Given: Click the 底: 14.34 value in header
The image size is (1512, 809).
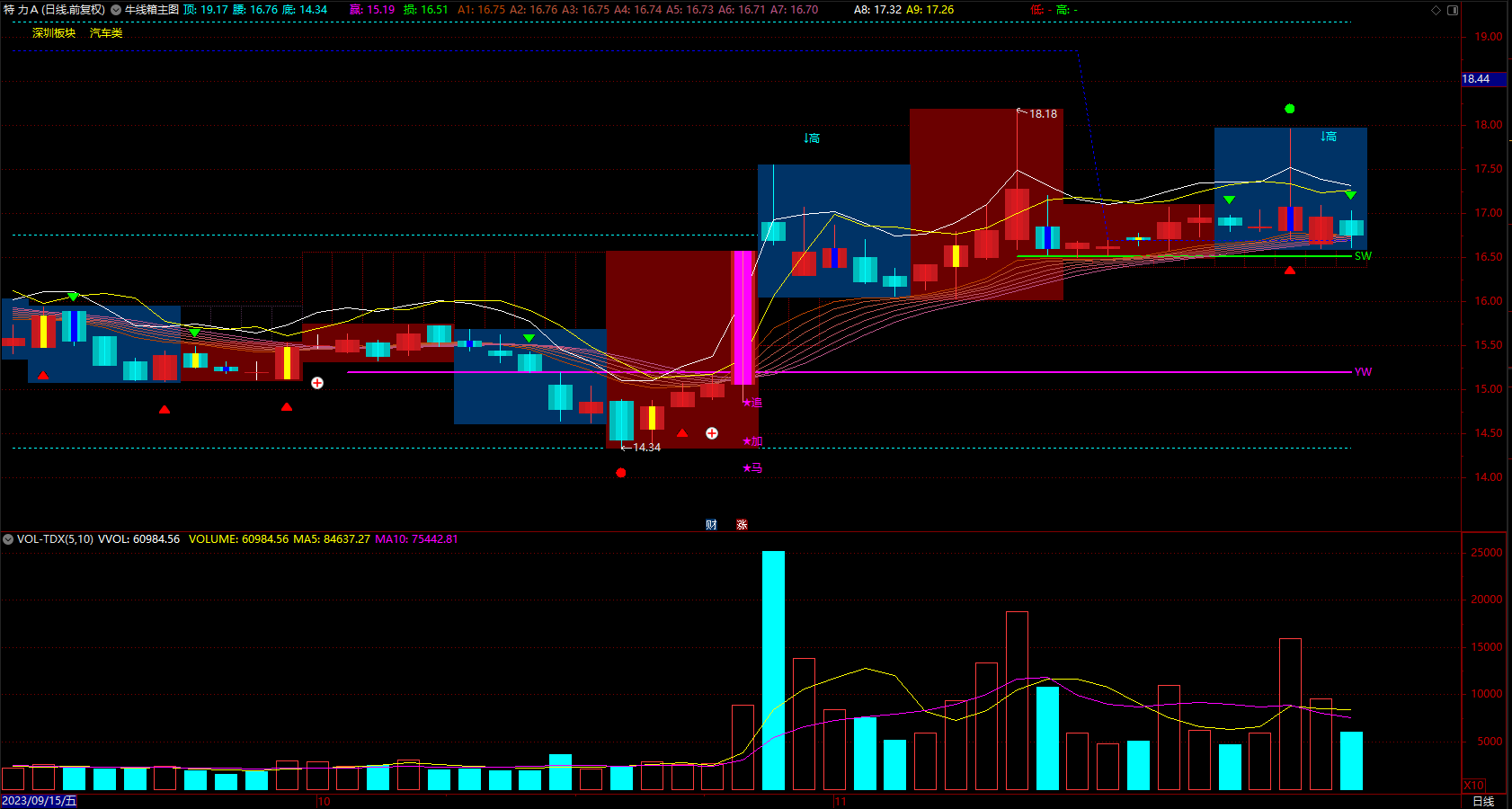Looking at the screenshot, I should (305, 10).
